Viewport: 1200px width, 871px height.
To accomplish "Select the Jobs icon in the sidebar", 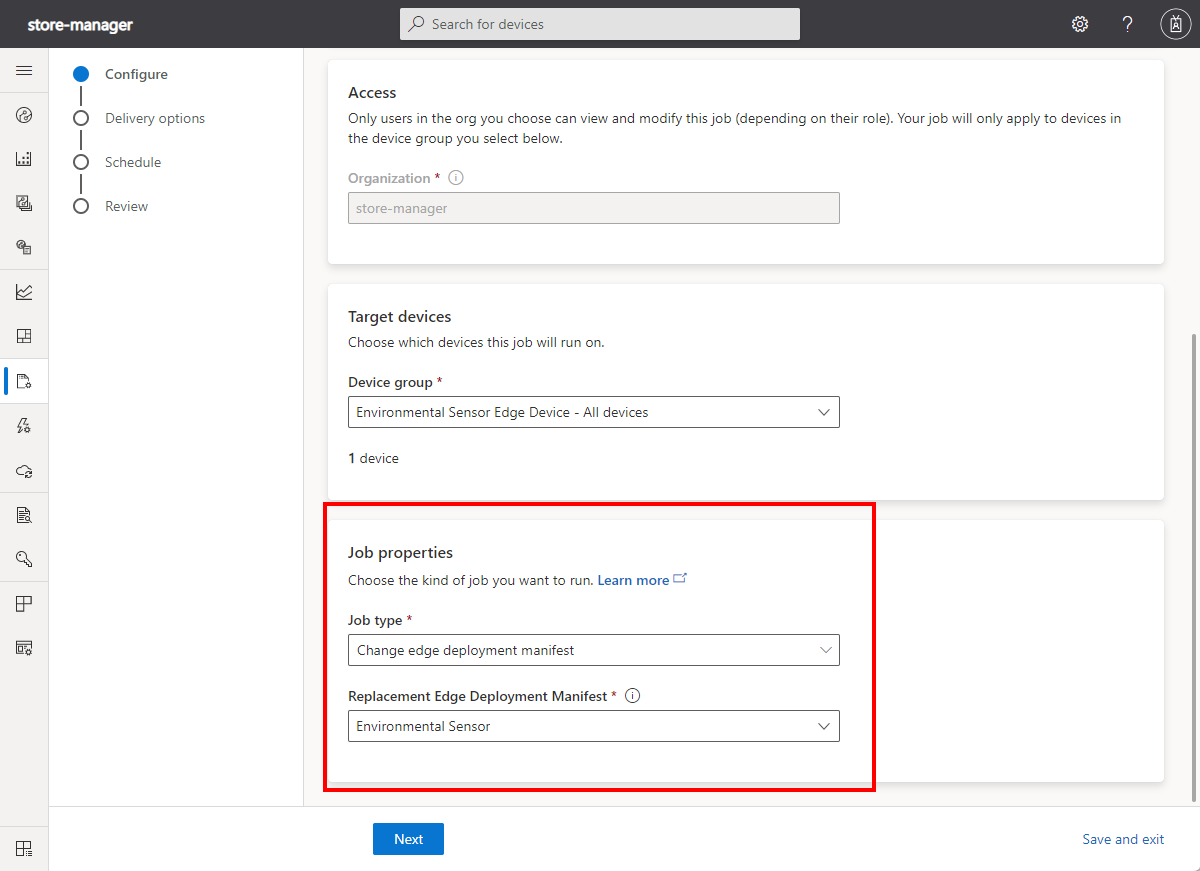I will click(x=24, y=381).
